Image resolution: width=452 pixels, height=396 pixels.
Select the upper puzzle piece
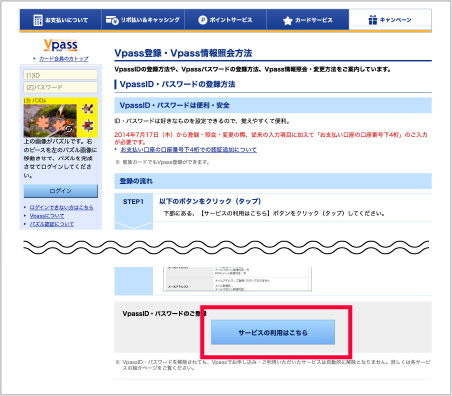coord(87,109)
